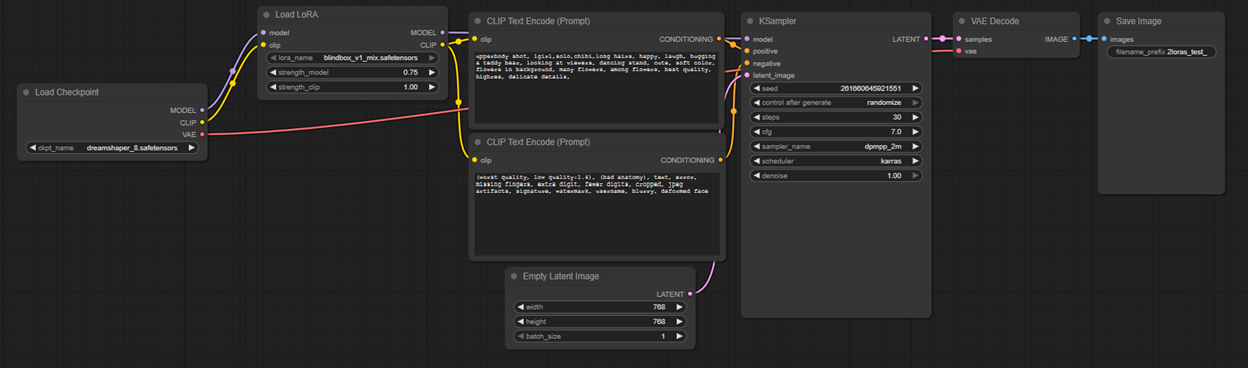Image resolution: width=1248 pixels, height=368 pixels.
Task: Click the denoise value 1.00 field
Action: click(x=836, y=175)
